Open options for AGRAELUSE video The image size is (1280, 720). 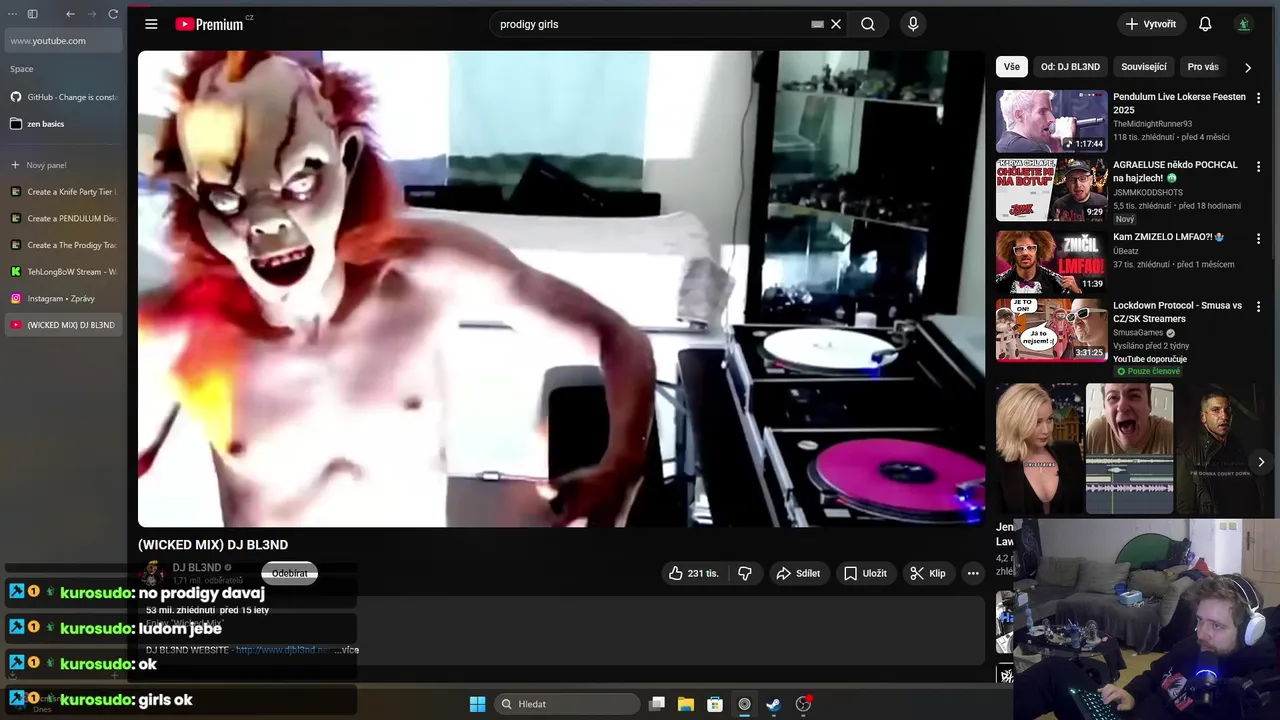click(x=1258, y=166)
